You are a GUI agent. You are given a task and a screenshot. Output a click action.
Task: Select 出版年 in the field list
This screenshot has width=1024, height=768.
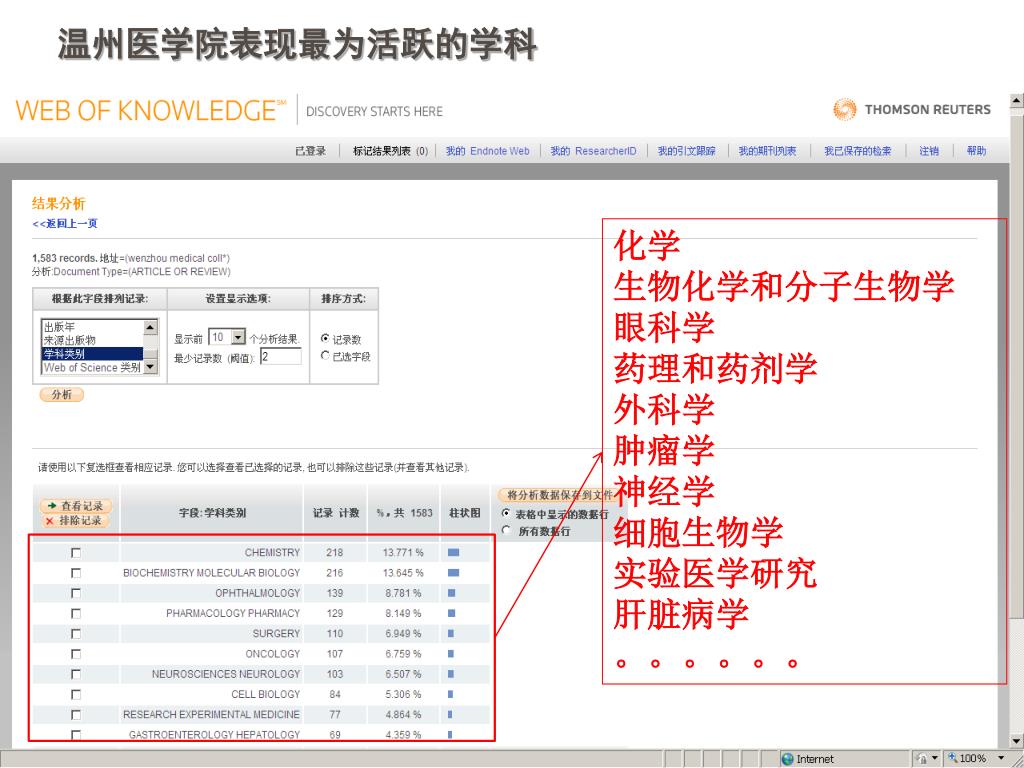tap(92, 327)
